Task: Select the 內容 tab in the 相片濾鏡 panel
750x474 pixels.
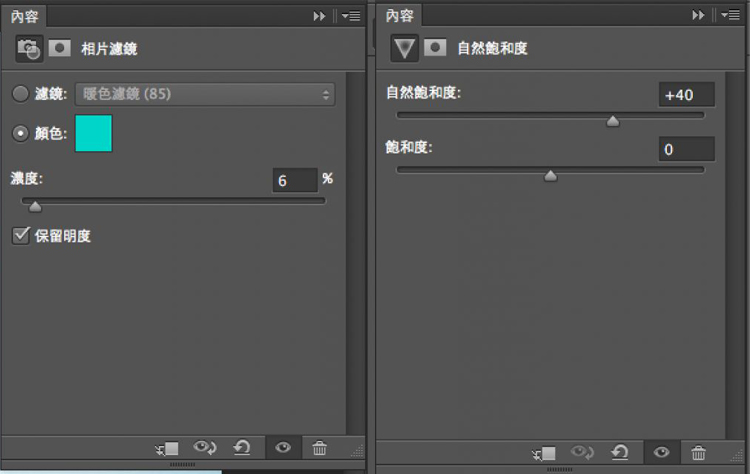Action: [24, 17]
